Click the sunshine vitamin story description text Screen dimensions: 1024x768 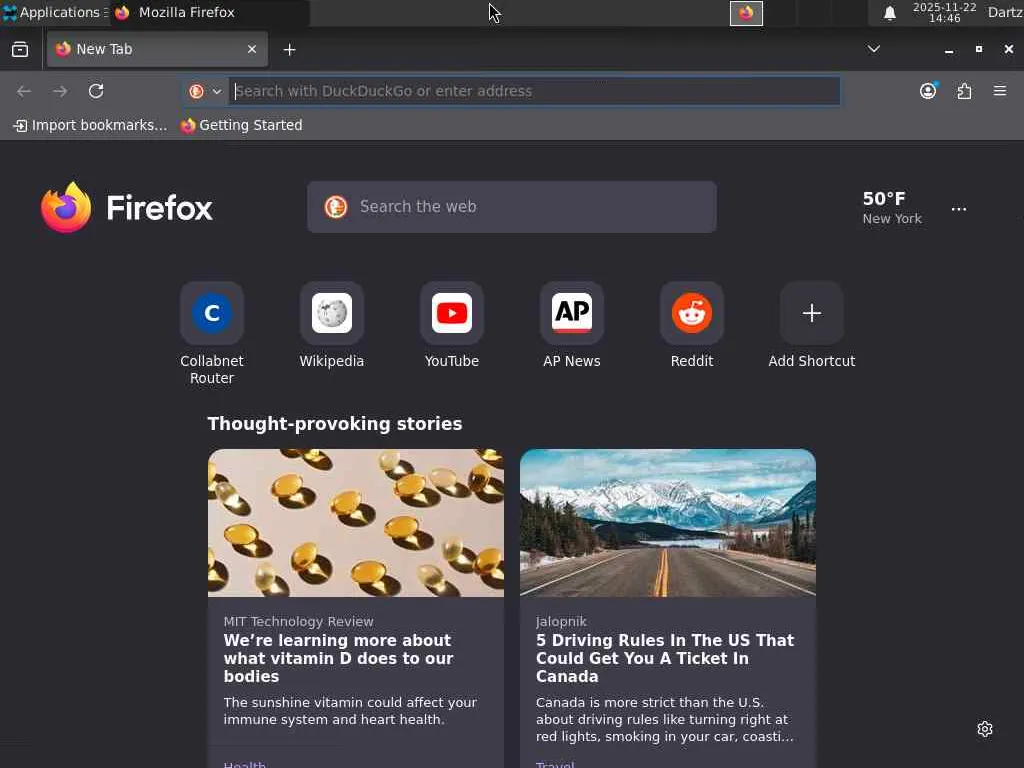tap(350, 711)
